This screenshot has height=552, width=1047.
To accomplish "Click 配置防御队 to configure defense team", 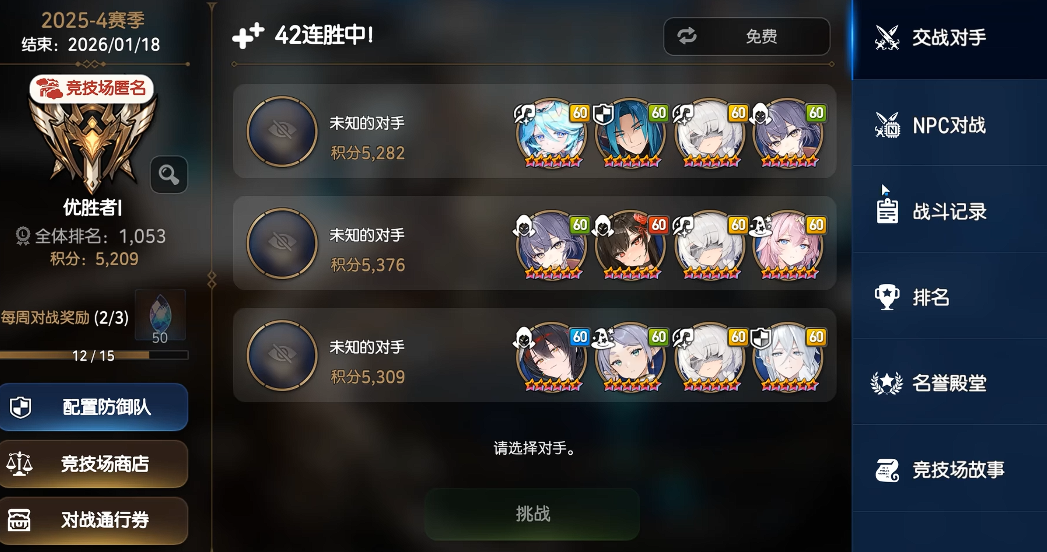I will [93, 406].
